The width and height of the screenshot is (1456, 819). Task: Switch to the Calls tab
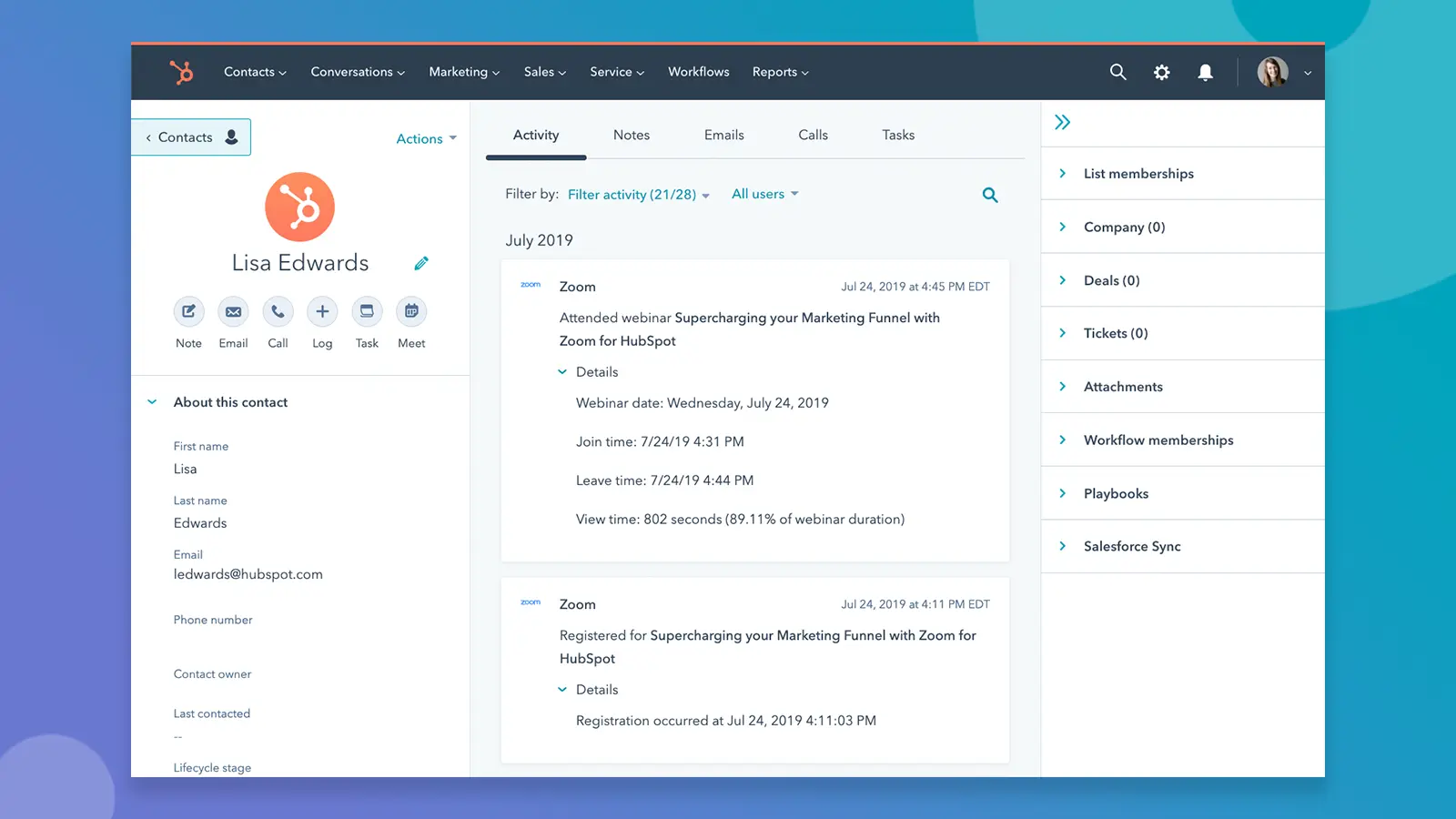(x=814, y=135)
